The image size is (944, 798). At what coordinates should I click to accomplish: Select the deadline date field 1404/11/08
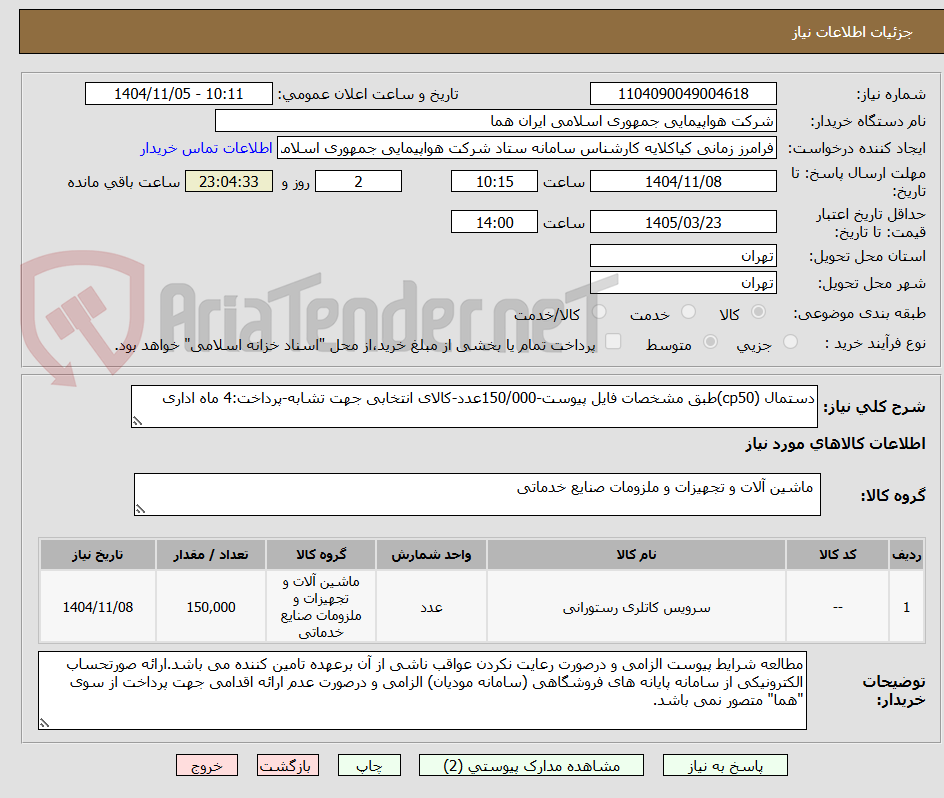coord(686,181)
